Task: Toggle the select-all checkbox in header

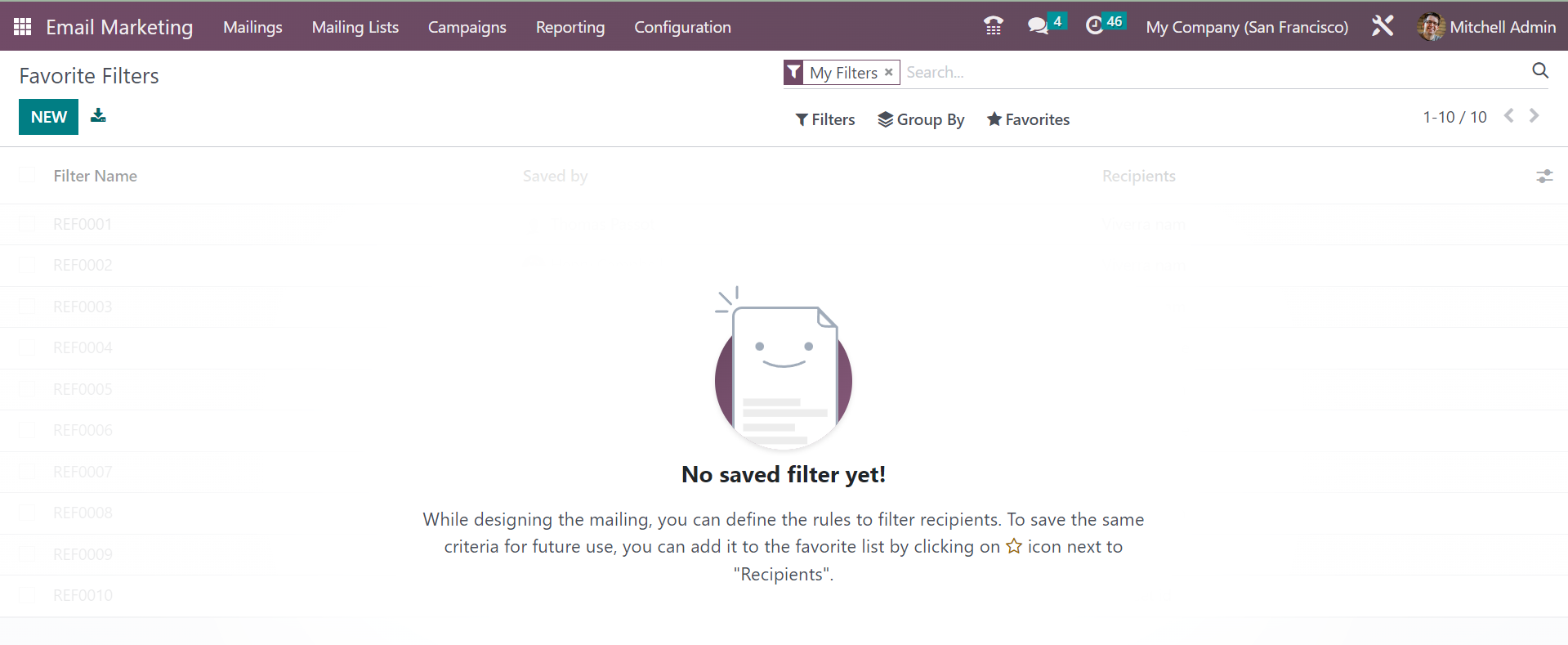Action: tap(27, 175)
